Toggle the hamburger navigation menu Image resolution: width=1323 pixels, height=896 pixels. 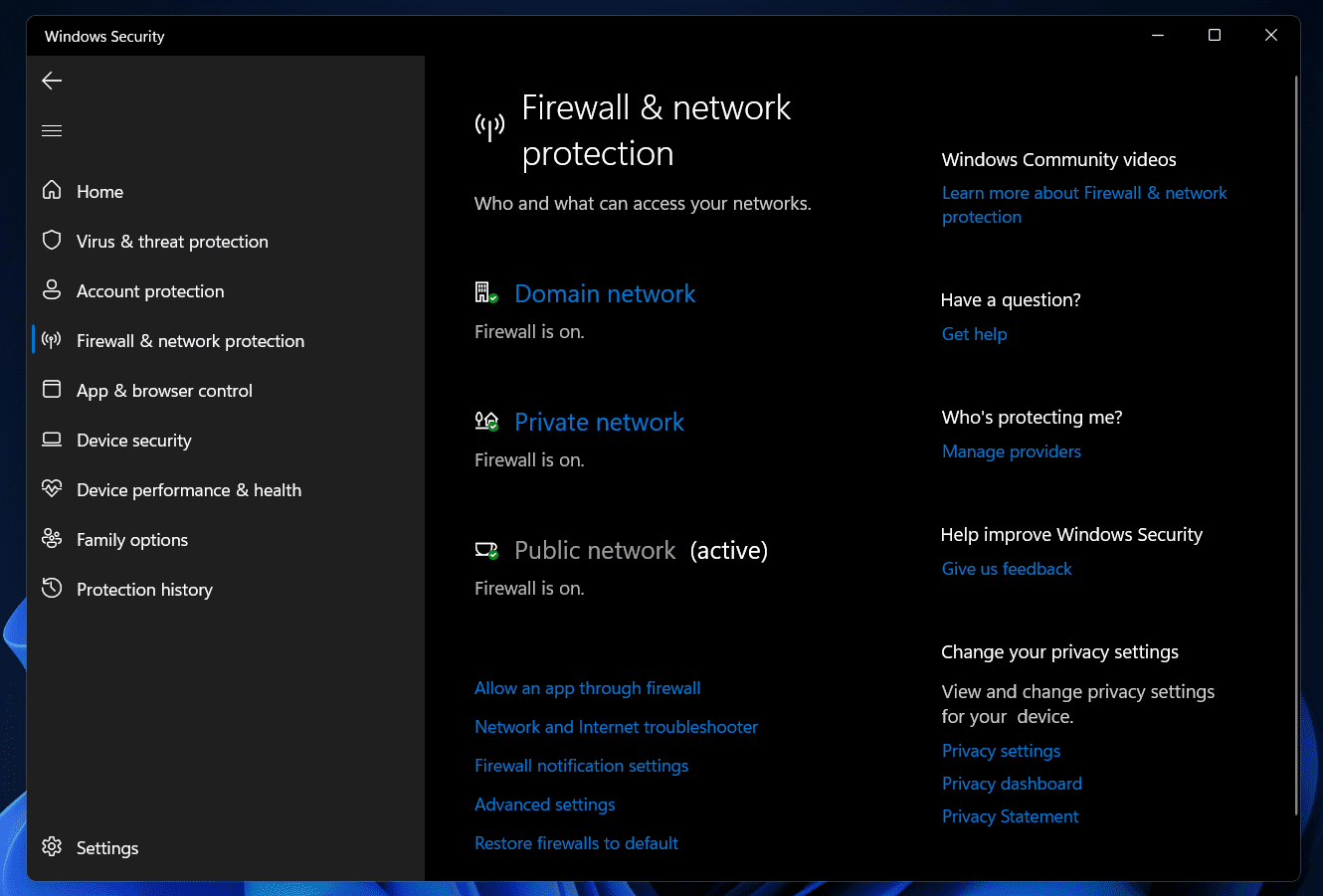[x=52, y=130]
